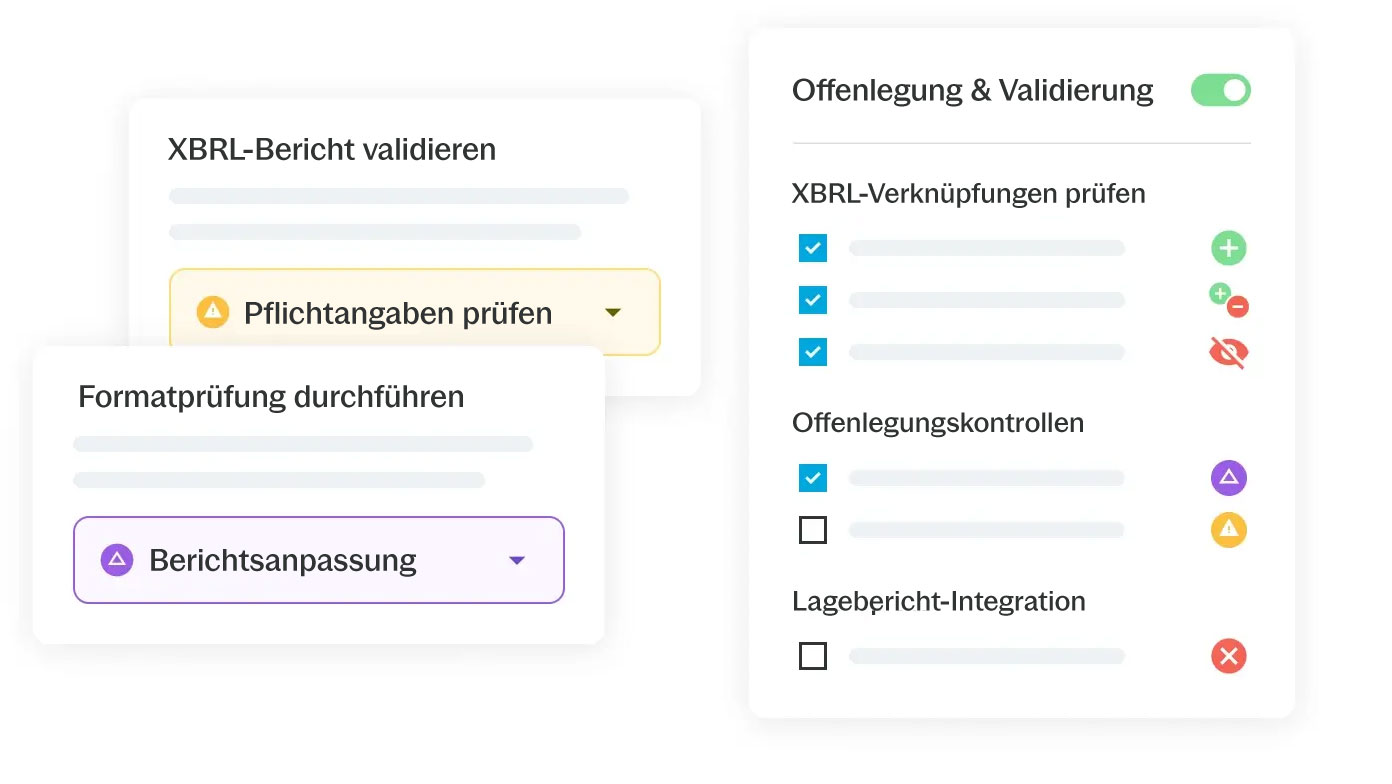Viewport: 1392px width, 784px height.
Task: Toggle the Offenlegung & Validierung switch
Action: tap(1220, 90)
